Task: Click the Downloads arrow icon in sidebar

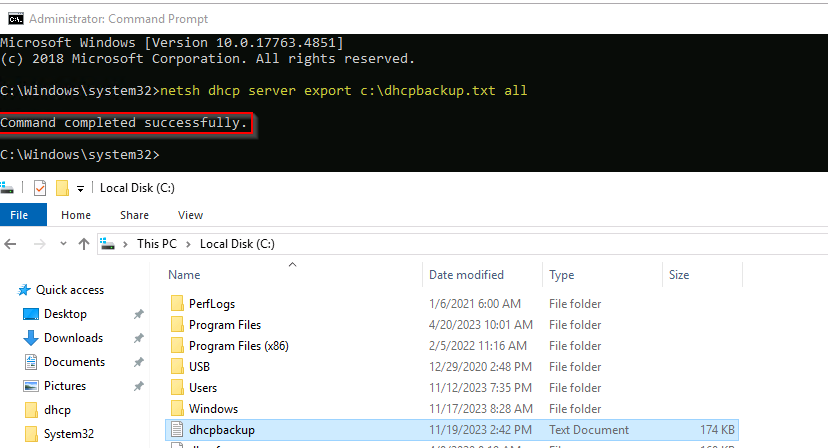Action: tap(31, 338)
